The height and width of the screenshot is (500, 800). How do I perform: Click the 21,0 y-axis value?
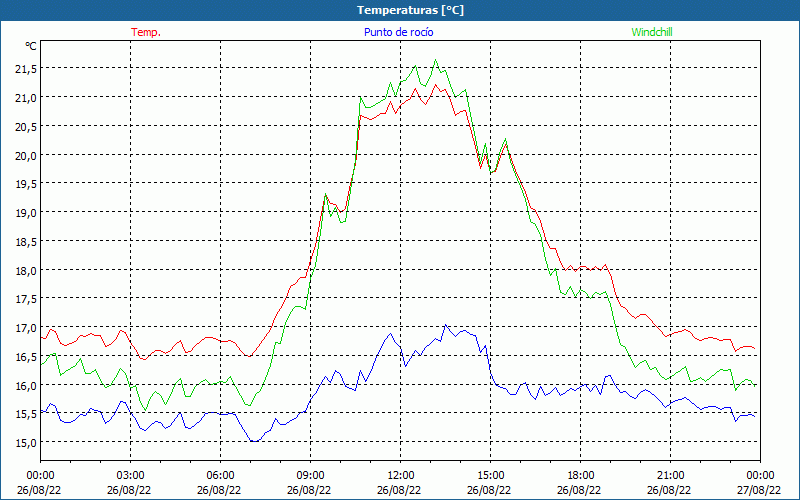coord(26,97)
